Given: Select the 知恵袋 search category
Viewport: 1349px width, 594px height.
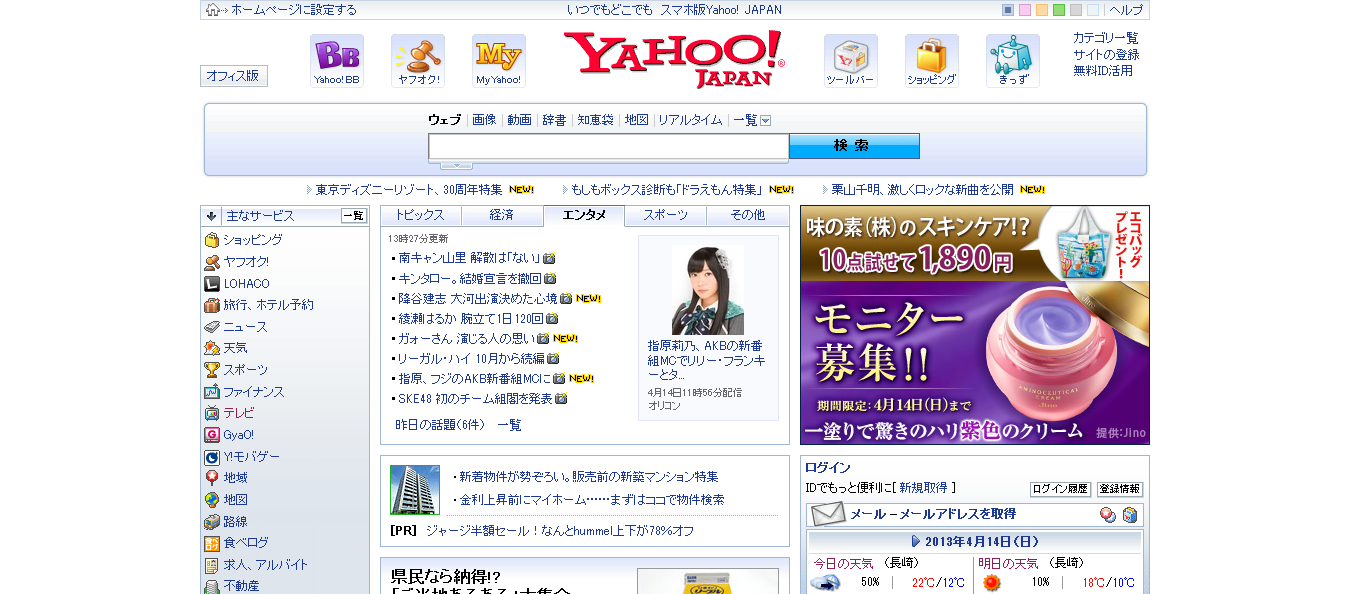Looking at the screenshot, I should point(595,120).
